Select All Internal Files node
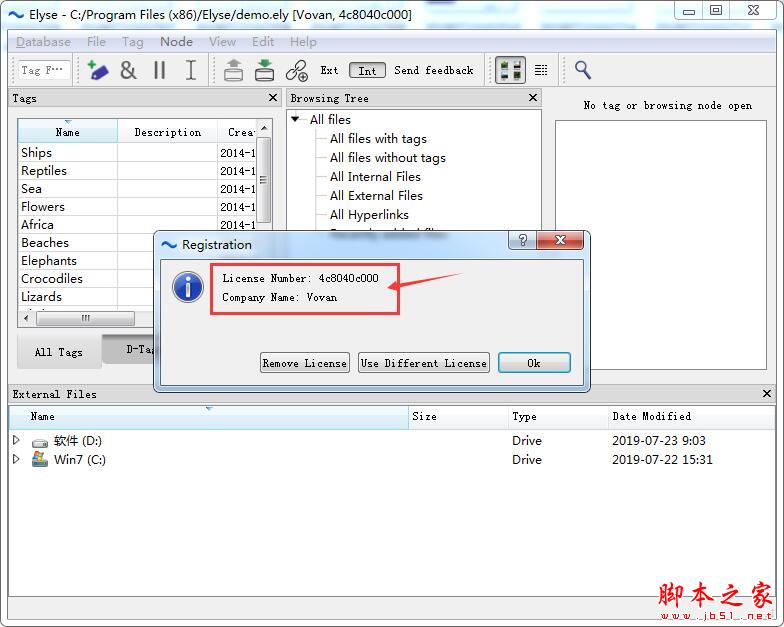 (376, 176)
